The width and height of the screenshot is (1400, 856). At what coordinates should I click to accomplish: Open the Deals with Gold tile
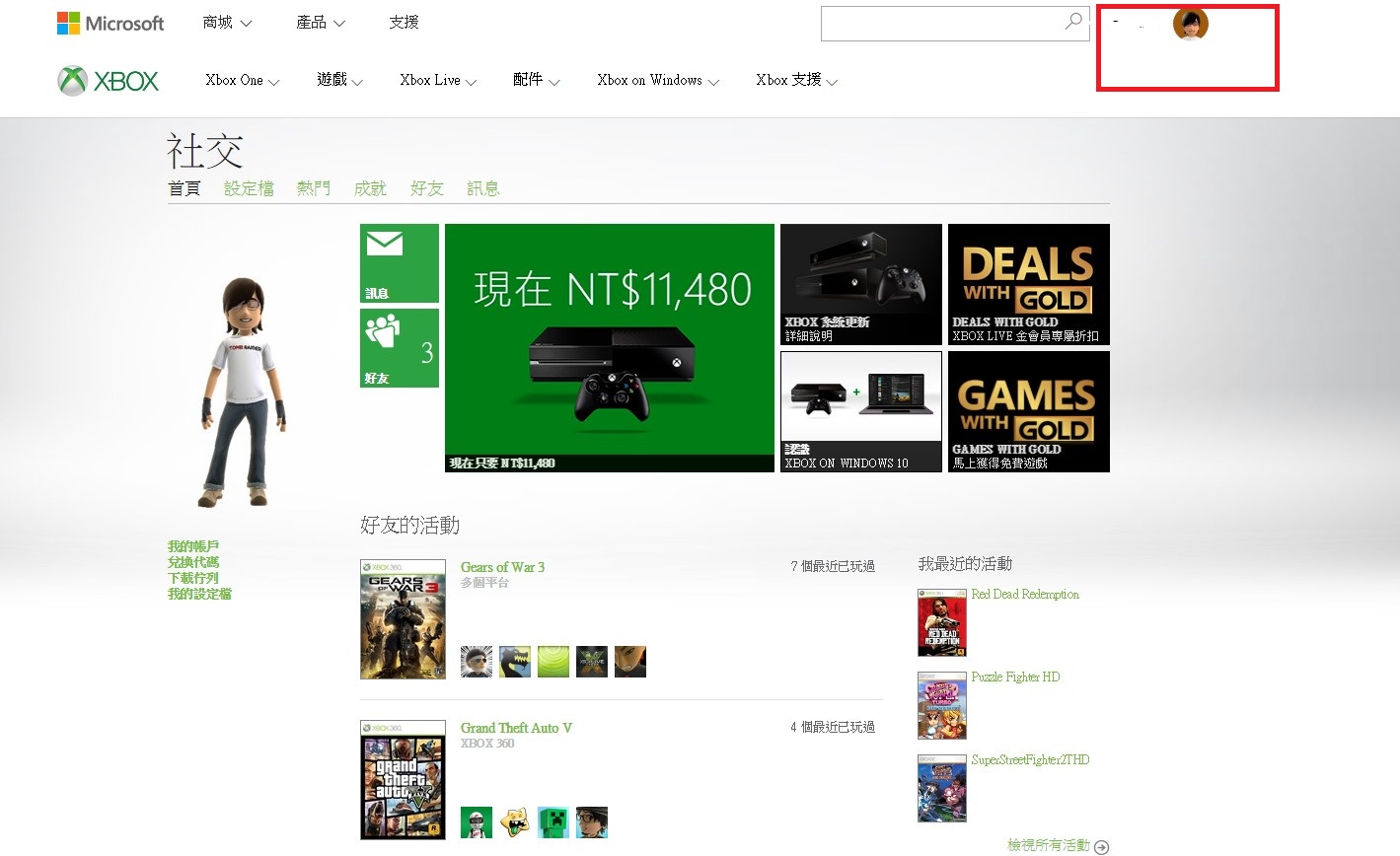(1029, 285)
